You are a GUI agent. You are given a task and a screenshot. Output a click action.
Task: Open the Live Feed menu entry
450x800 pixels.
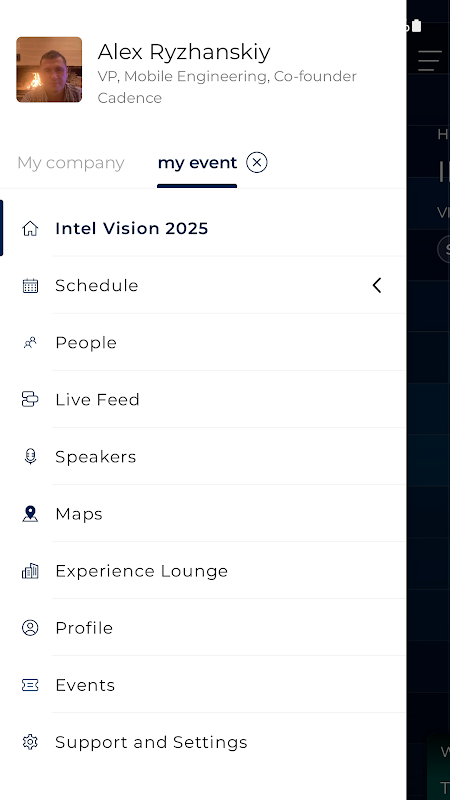pos(204,399)
